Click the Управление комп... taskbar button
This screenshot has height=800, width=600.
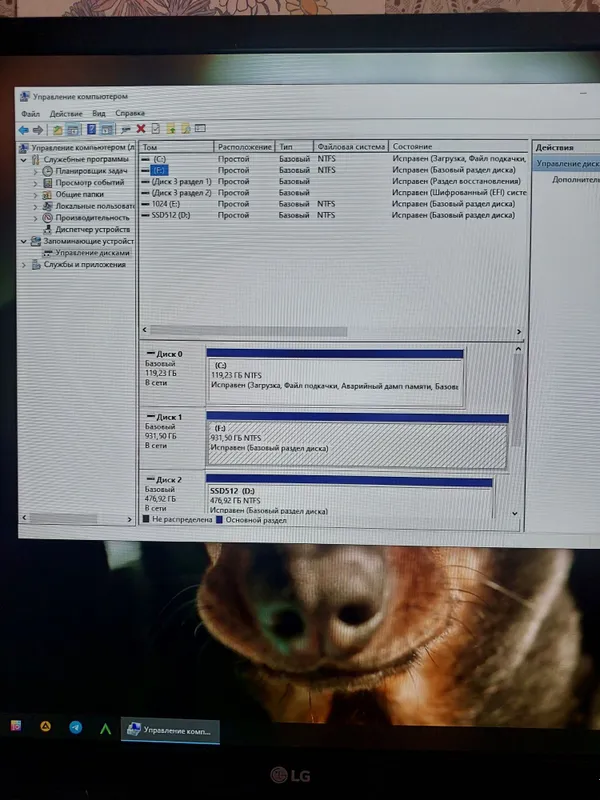(170, 731)
